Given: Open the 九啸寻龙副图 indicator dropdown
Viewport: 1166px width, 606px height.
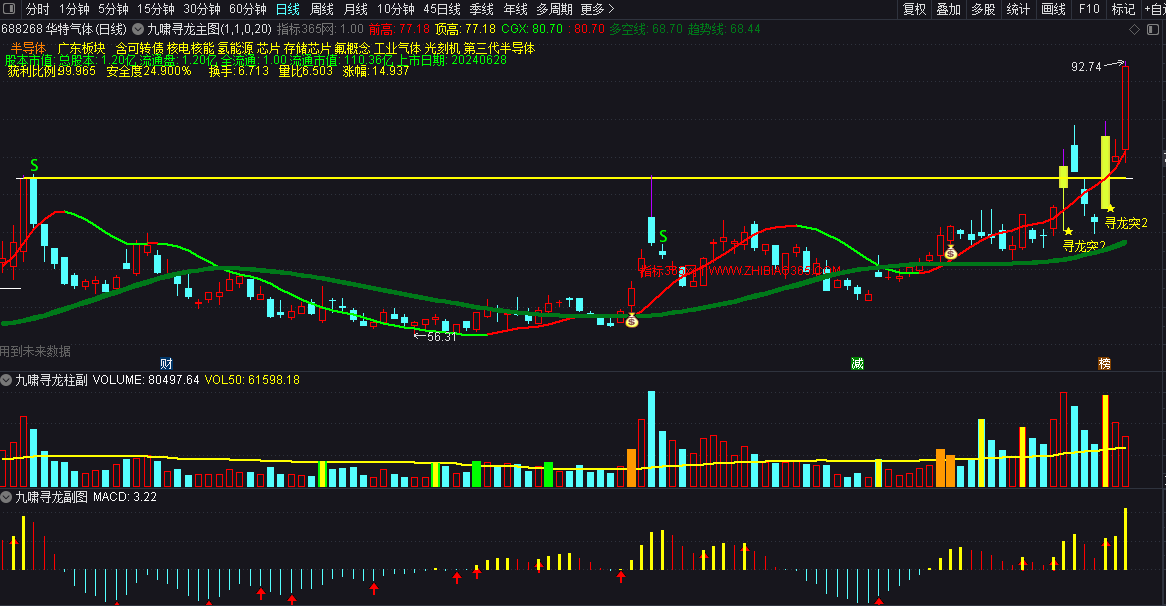Looking at the screenshot, I should point(7,497).
